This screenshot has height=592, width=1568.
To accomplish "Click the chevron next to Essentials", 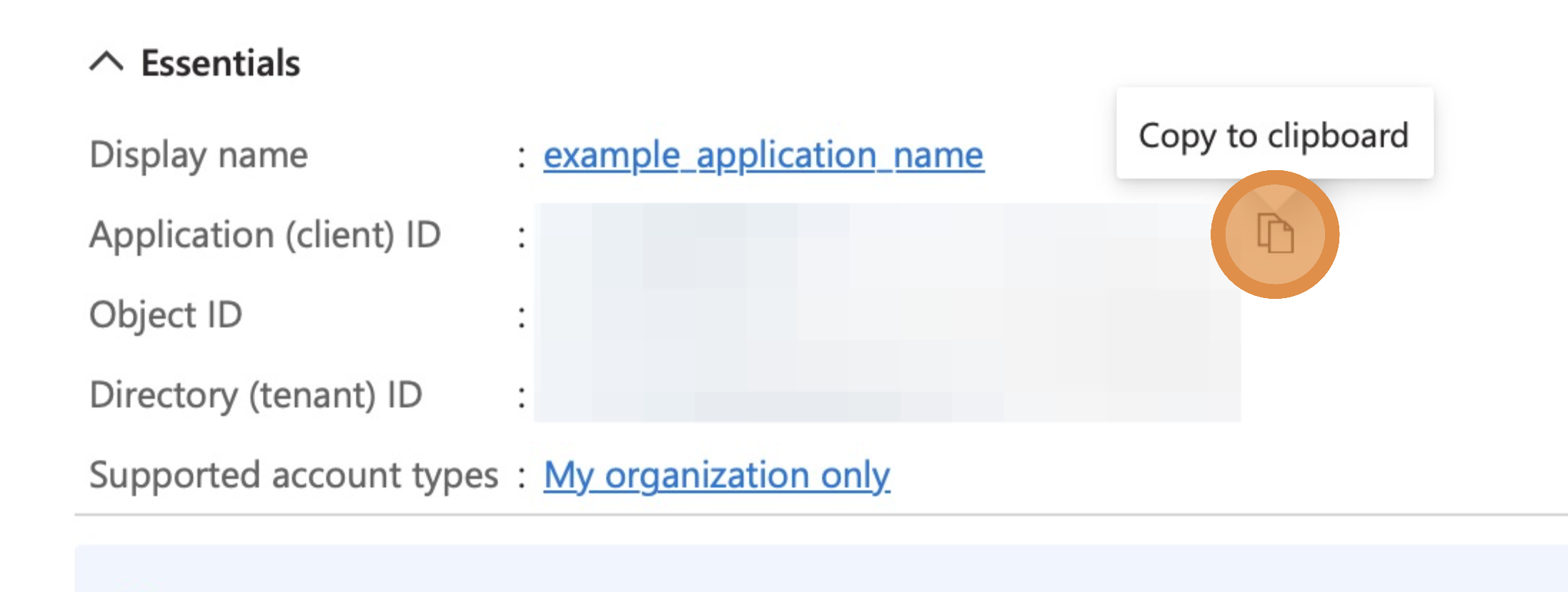I will pyautogui.click(x=107, y=63).
